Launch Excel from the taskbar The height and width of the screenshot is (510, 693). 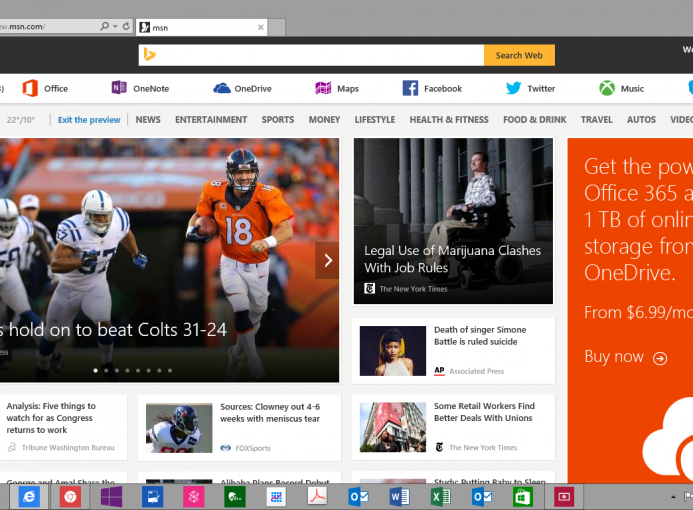[x=441, y=497]
